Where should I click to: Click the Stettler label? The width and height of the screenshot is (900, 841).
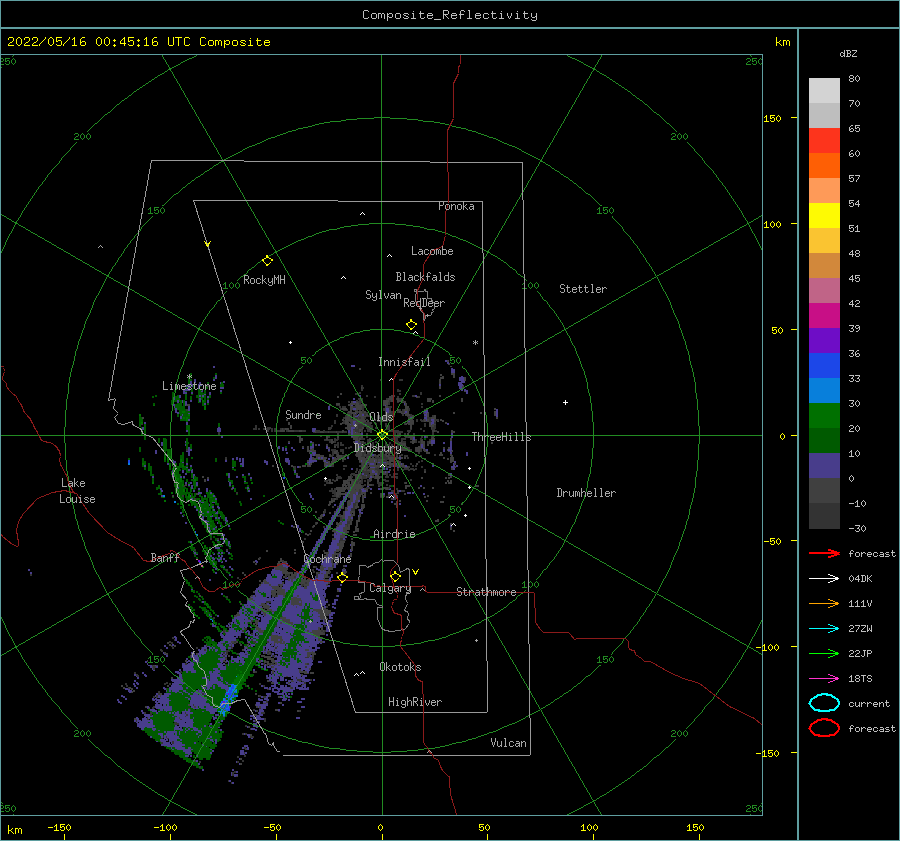[583, 289]
